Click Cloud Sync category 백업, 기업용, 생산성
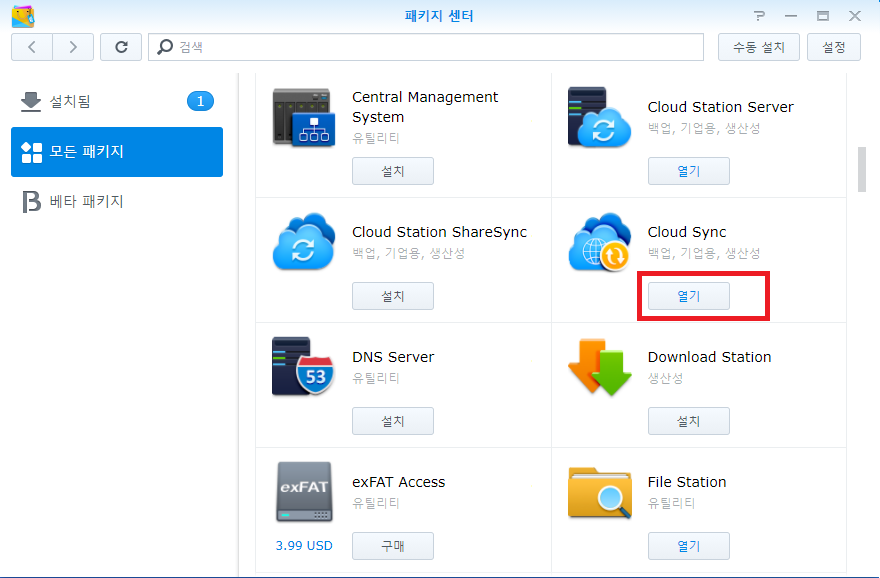This screenshot has height=578, width=880. tap(704, 254)
